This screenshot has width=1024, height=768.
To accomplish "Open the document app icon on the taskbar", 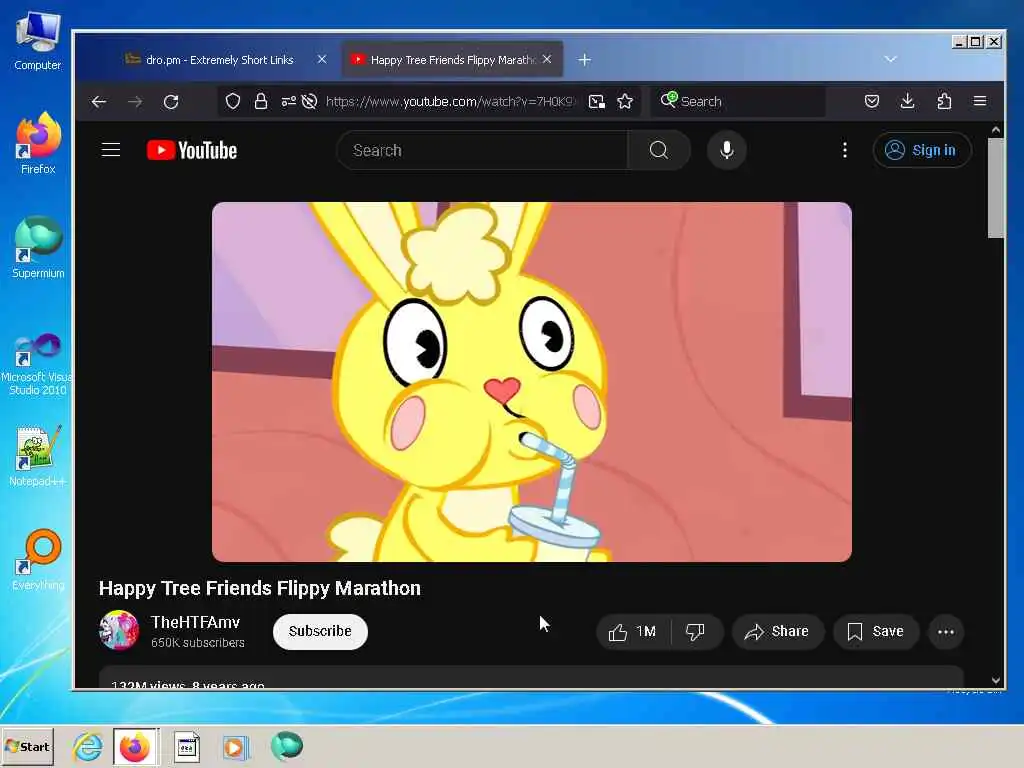I will point(187,746).
